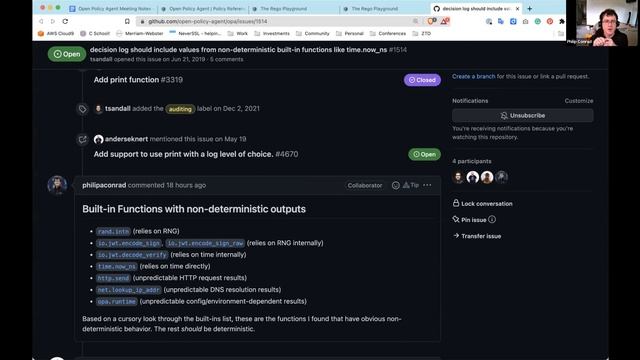
Task: Close the 'decision log should include' tab
Action: [518, 9]
